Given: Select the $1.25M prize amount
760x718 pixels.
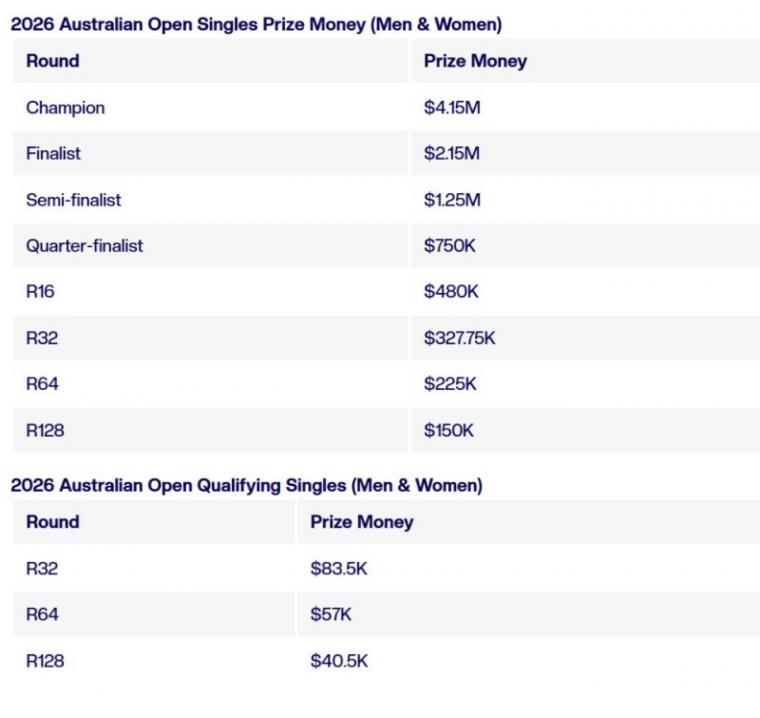Looking at the screenshot, I should (452, 200).
